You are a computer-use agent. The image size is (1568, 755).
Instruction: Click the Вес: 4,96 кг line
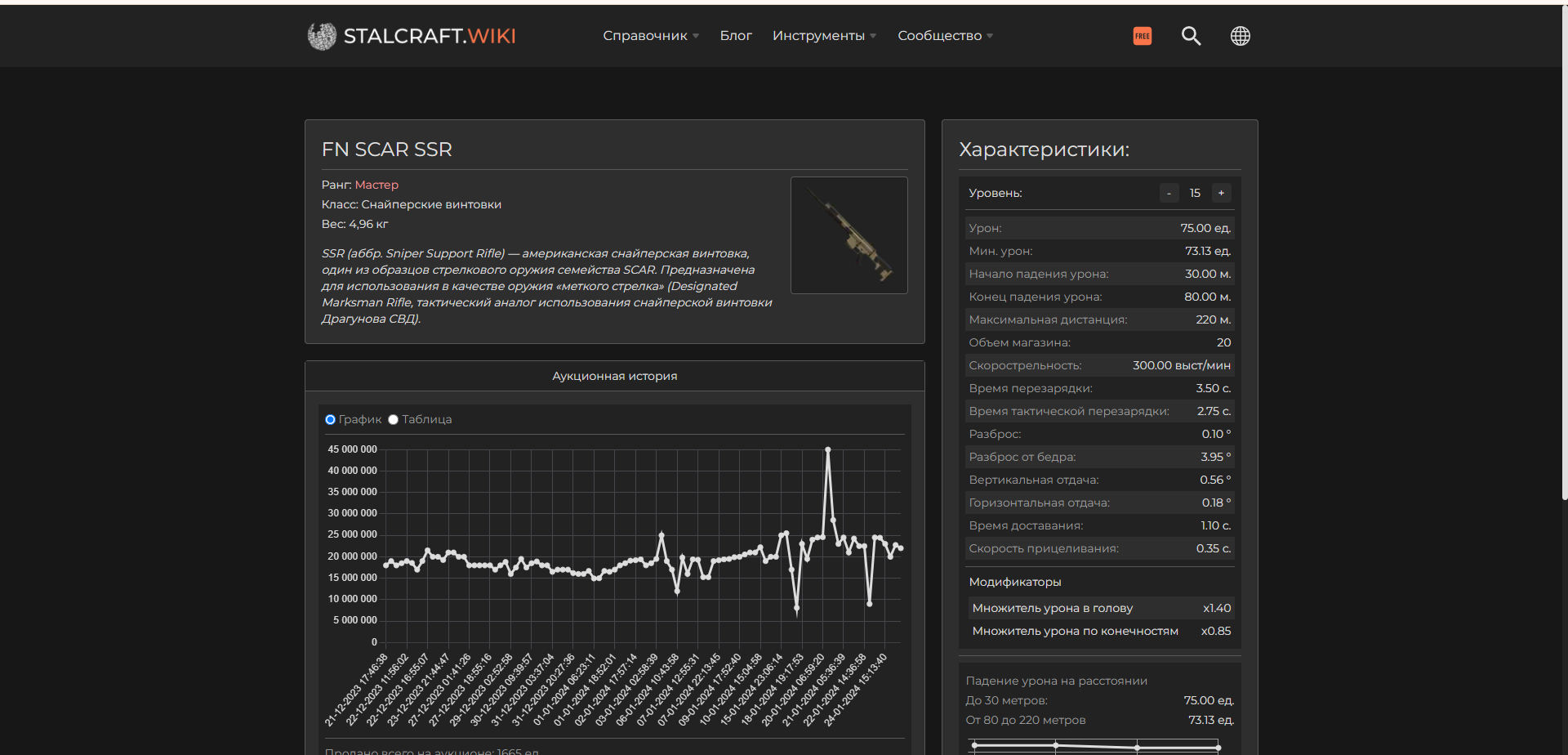354,224
